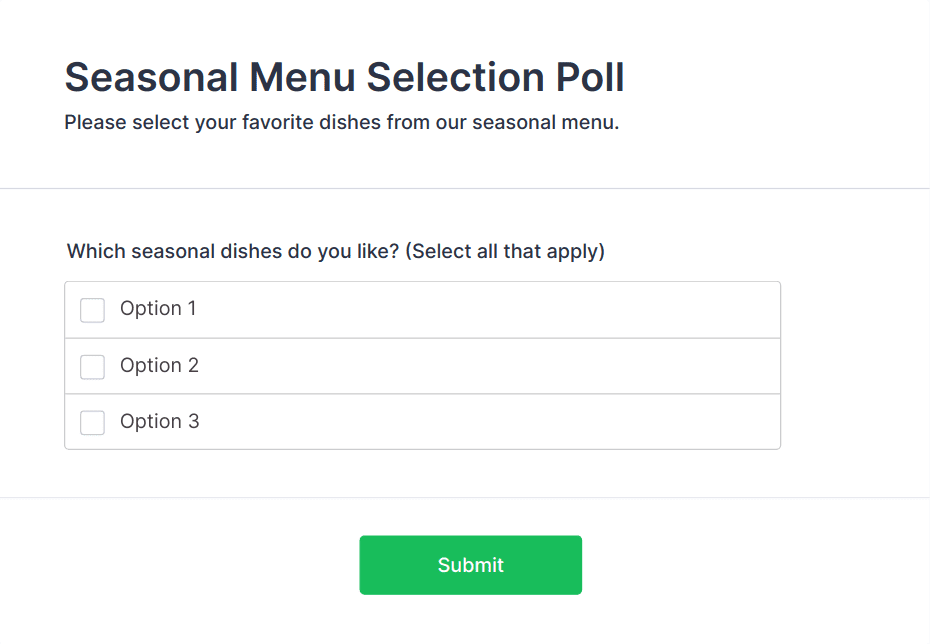
Task: Click the "Option 1" label text
Action: click(158, 309)
